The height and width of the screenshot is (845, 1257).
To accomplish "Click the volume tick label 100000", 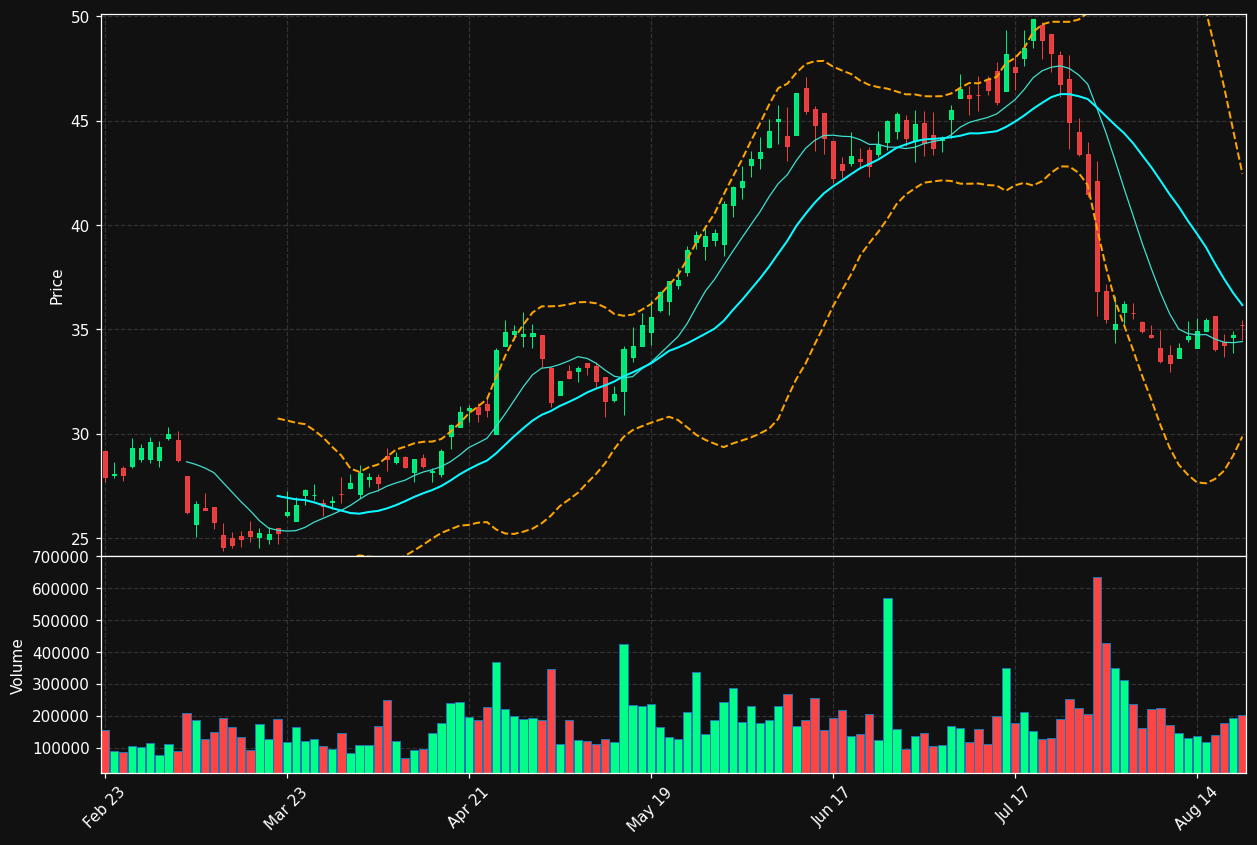I will 62,749.
